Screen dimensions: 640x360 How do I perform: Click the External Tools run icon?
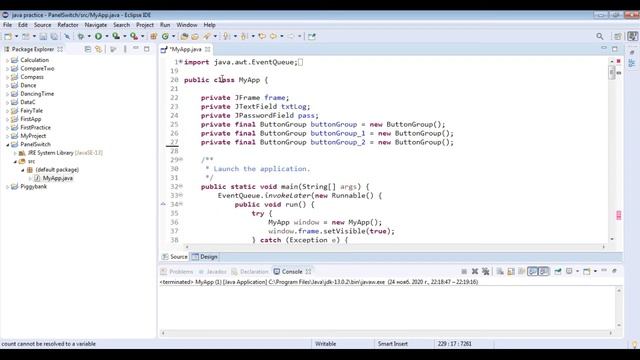pos(134,36)
